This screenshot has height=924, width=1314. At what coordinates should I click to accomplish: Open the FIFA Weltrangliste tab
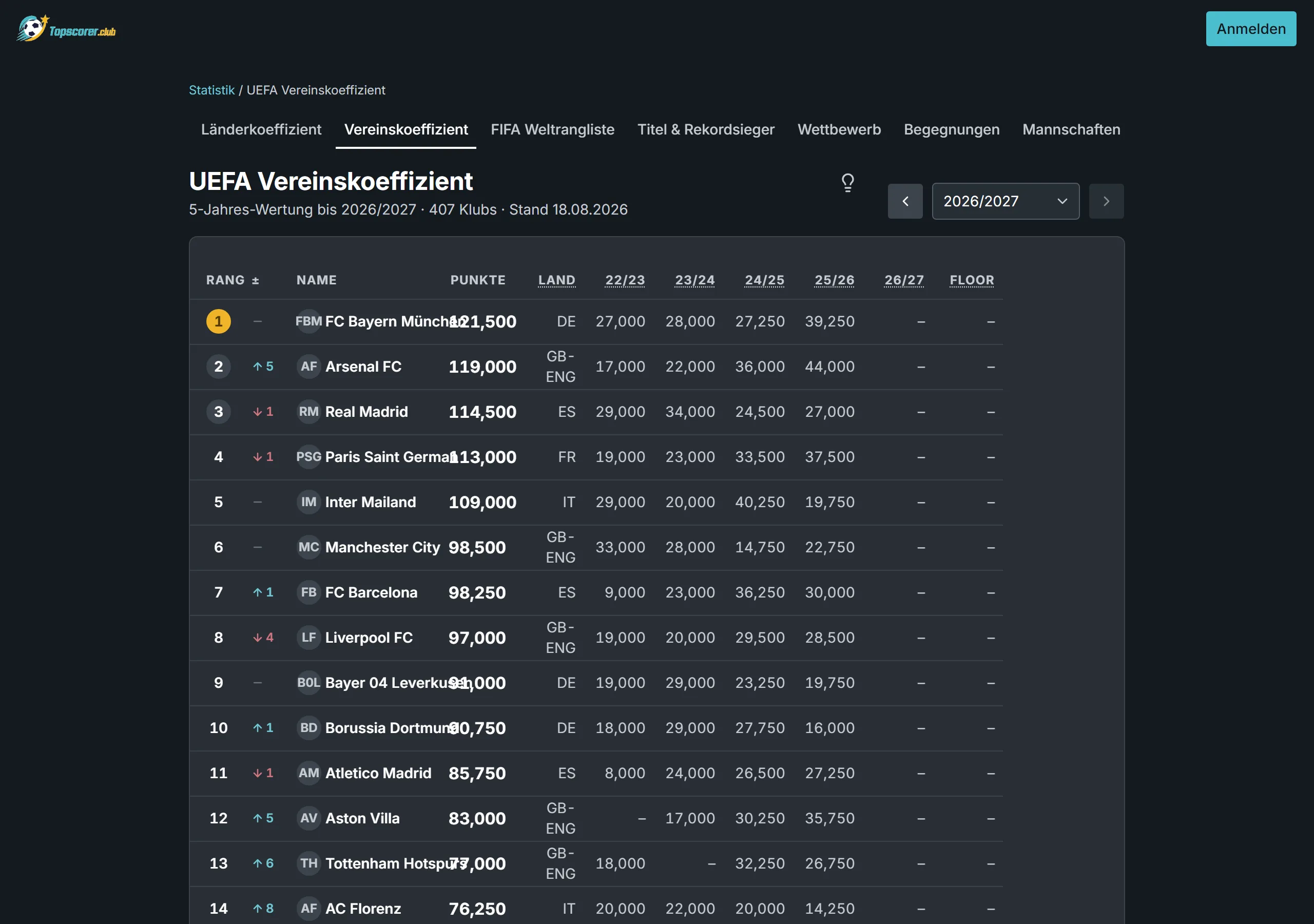point(552,129)
